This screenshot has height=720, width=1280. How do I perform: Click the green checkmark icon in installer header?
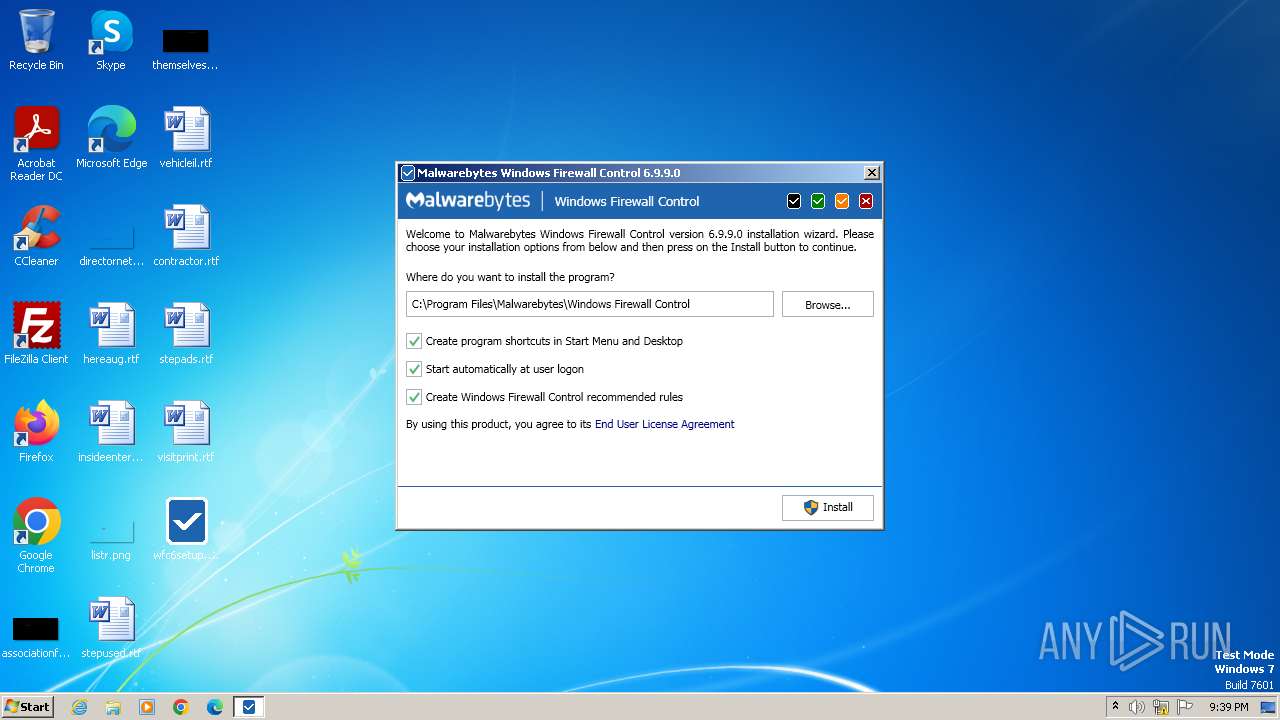(818, 201)
